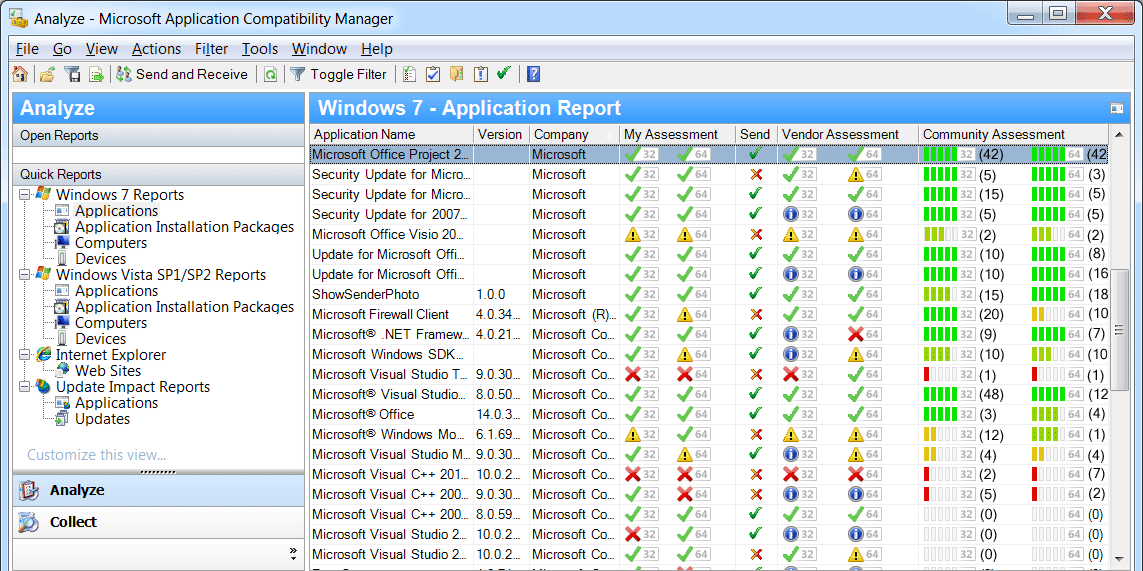Open the Help menu
Screen dimensions: 1143x571
[377, 49]
